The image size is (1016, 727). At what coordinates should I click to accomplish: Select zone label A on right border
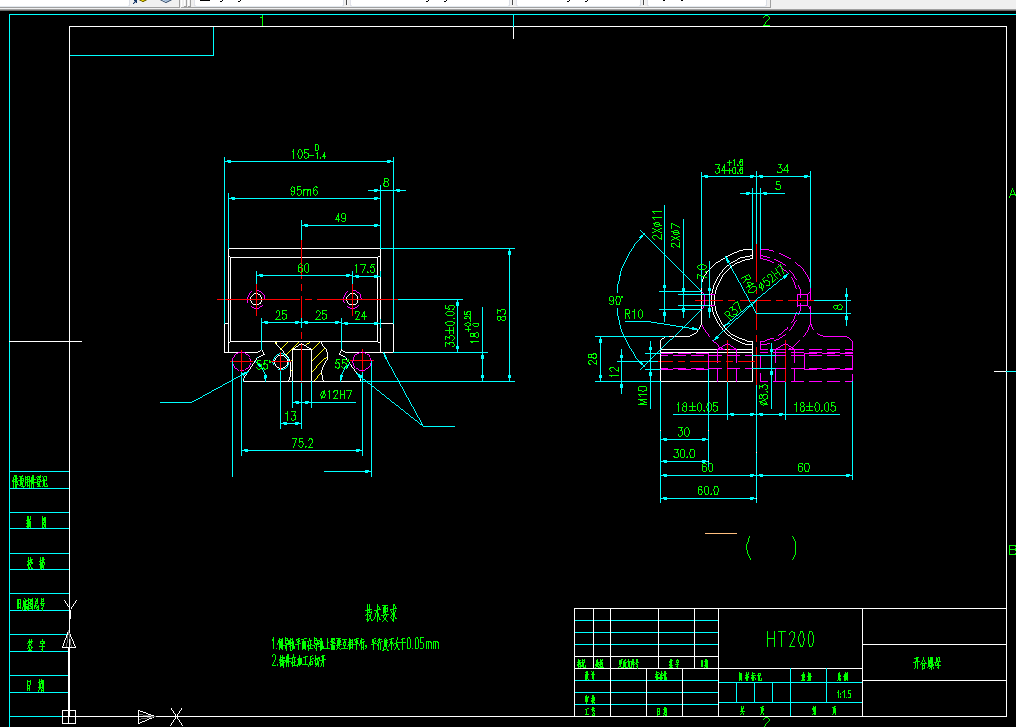(1011, 193)
